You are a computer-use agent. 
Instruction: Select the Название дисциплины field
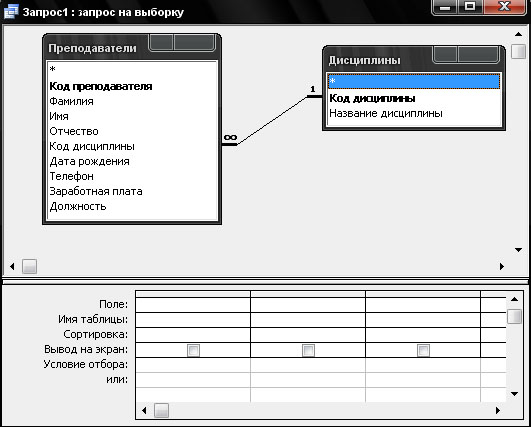[x=414, y=113]
